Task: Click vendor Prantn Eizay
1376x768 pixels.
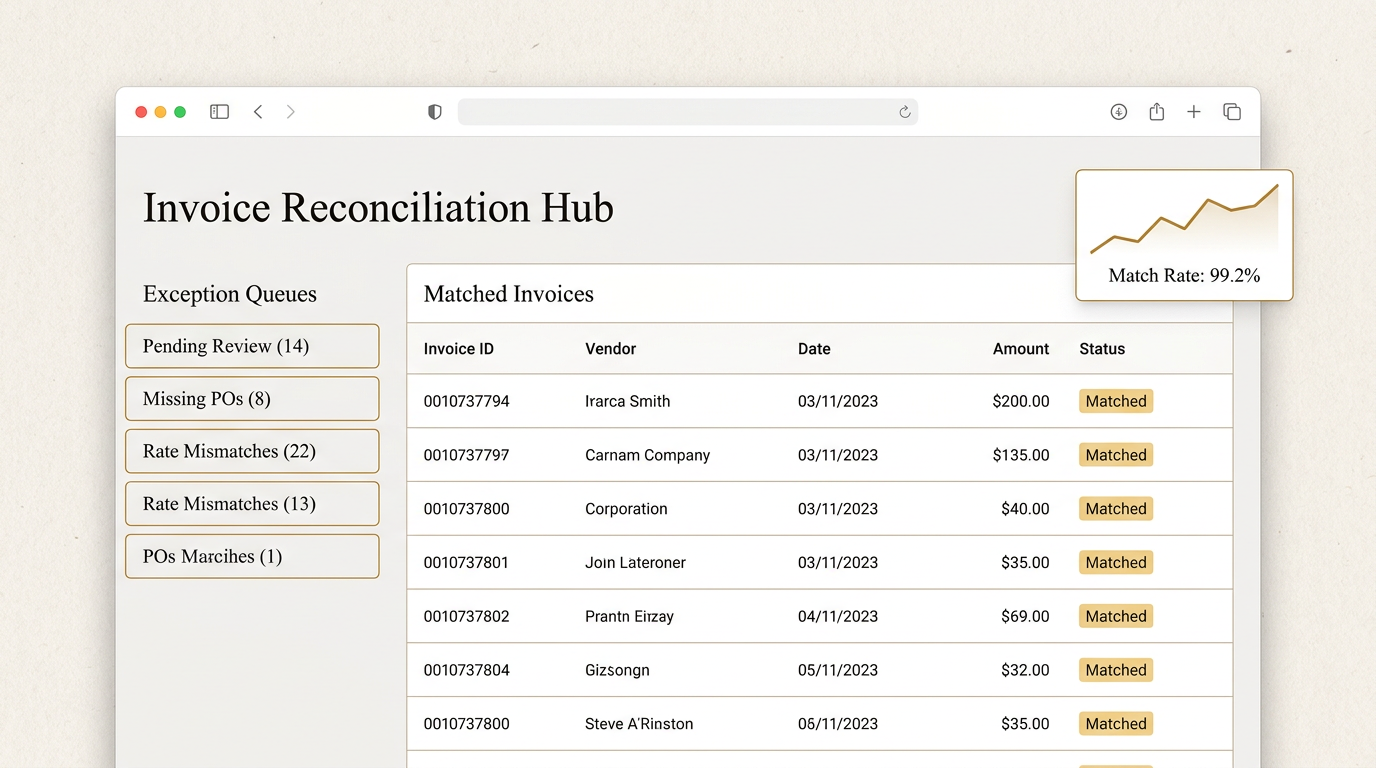Action: tap(629, 617)
